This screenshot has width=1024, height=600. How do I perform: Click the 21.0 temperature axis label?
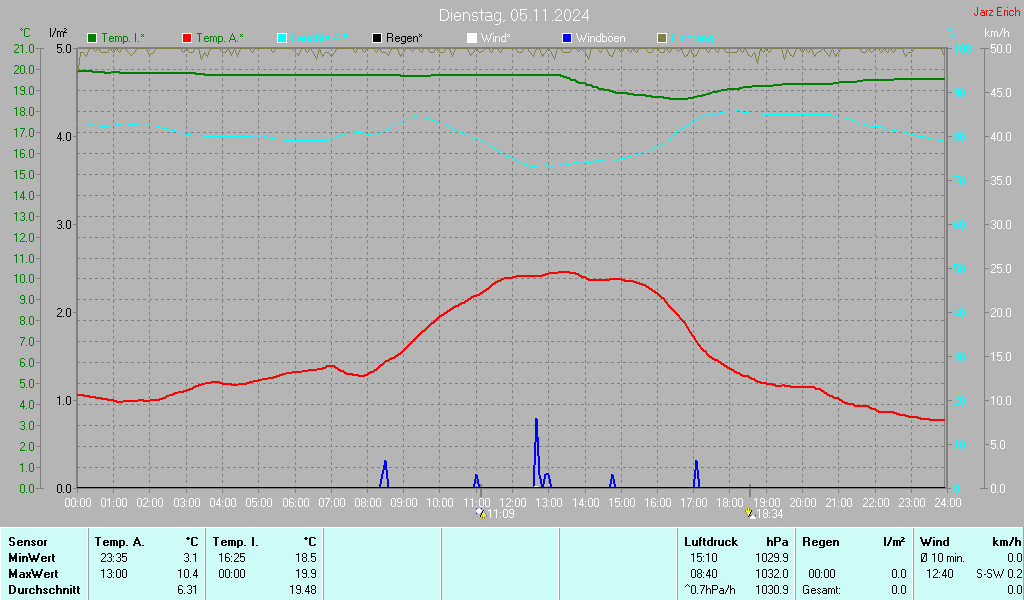pos(24,49)
